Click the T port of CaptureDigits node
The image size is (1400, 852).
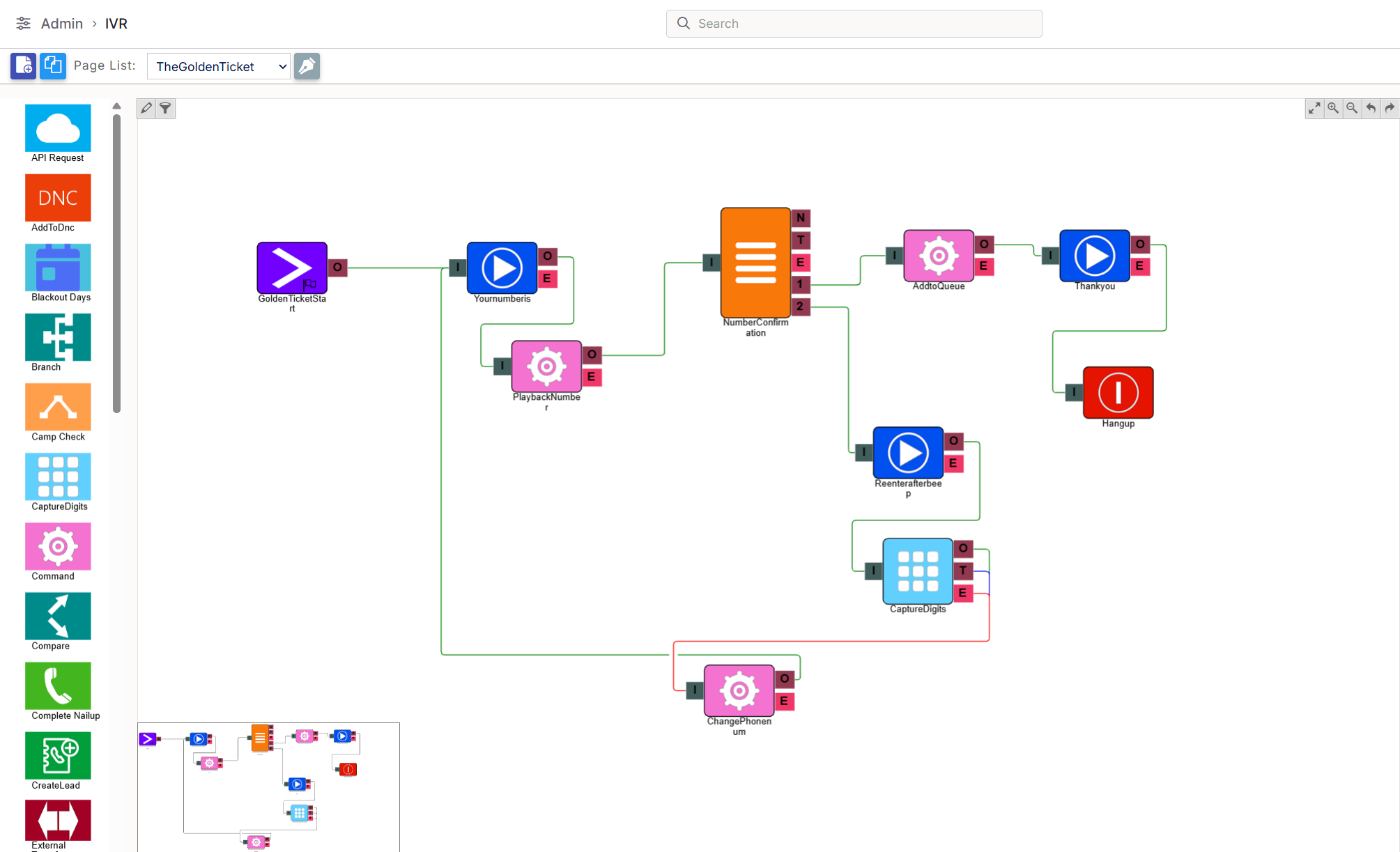coord(963,571)
